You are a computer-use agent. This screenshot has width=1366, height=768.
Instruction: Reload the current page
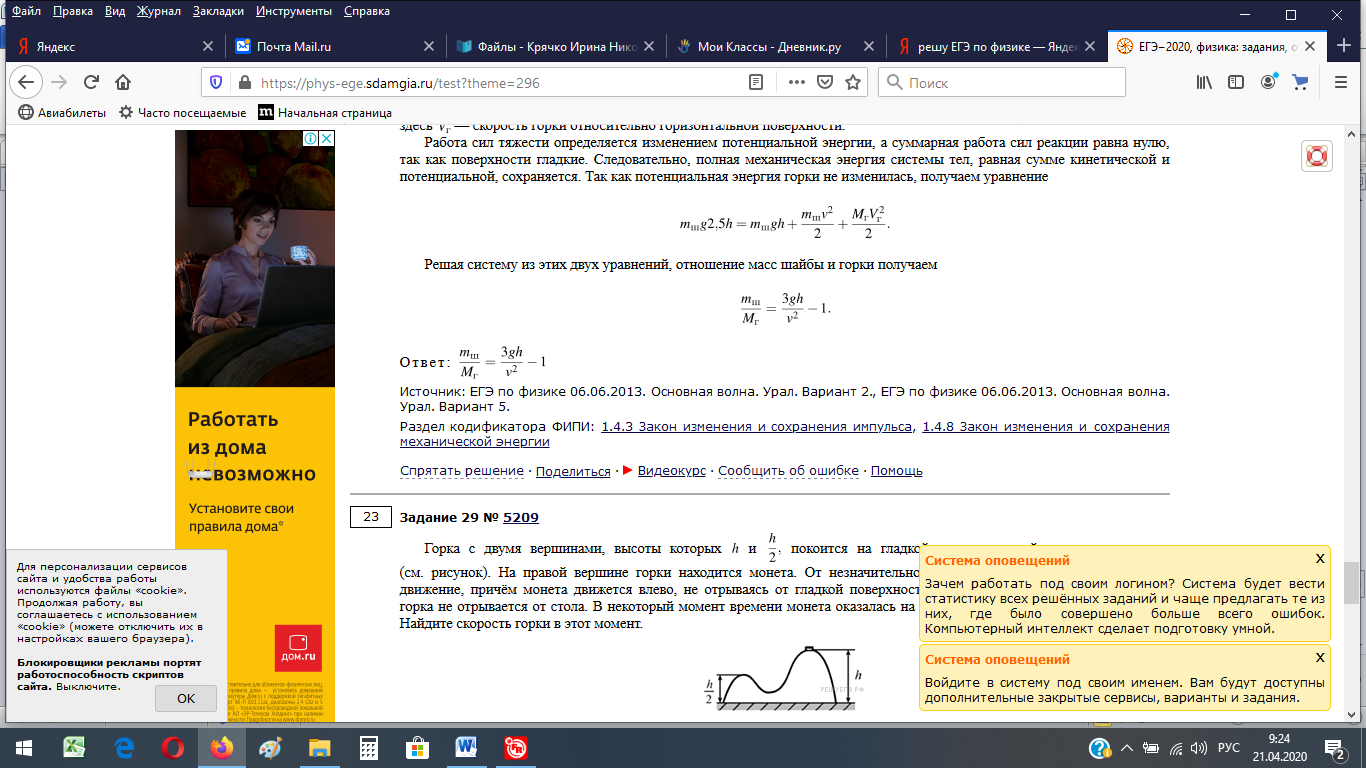click(x=91, y=83)
